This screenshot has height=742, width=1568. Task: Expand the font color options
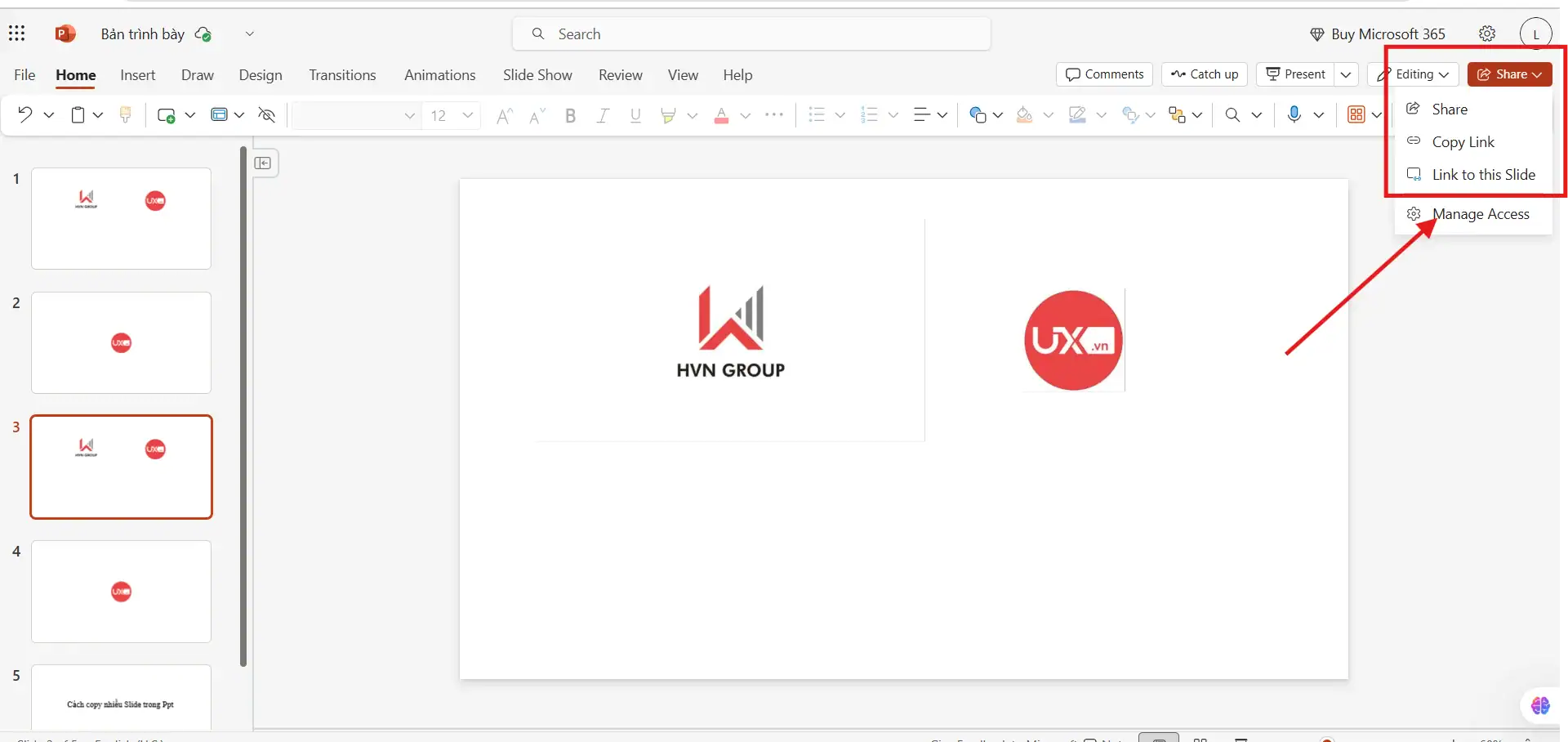tap(744, 115)
